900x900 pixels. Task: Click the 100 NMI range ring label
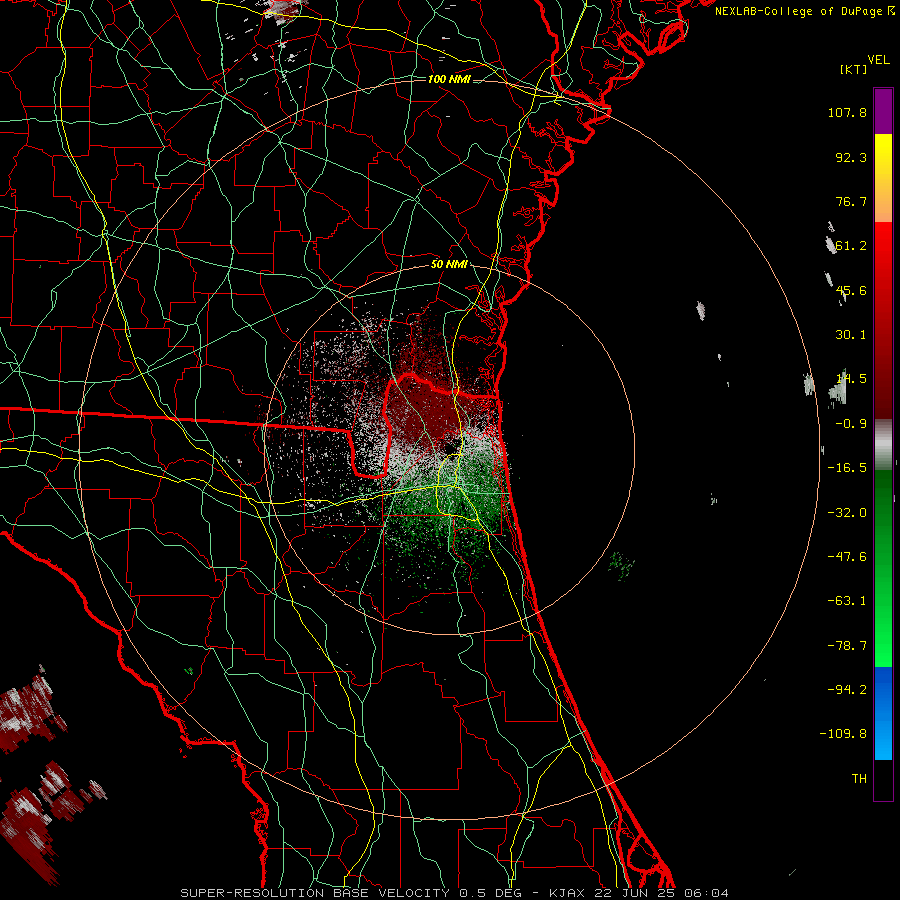coord(449,79)
